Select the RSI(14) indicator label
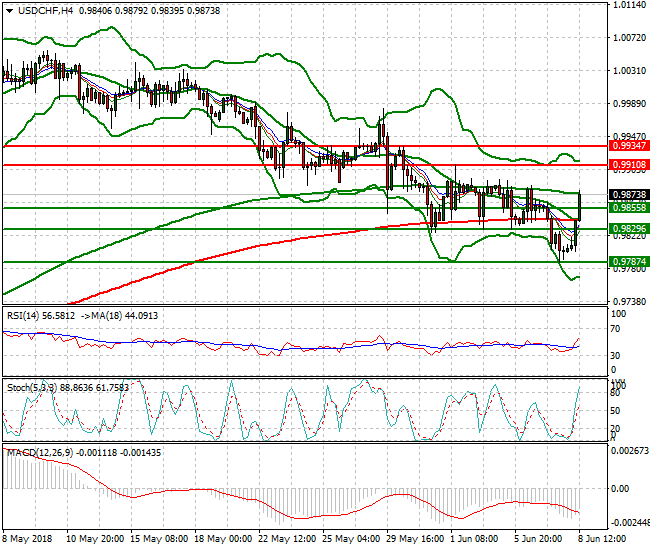The image size is (650, 550). [x=23, y=316]
